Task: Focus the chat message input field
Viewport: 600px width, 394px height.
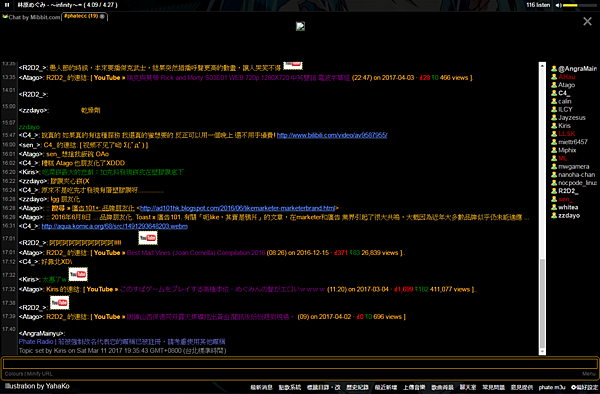Action: tap(300, 363)
